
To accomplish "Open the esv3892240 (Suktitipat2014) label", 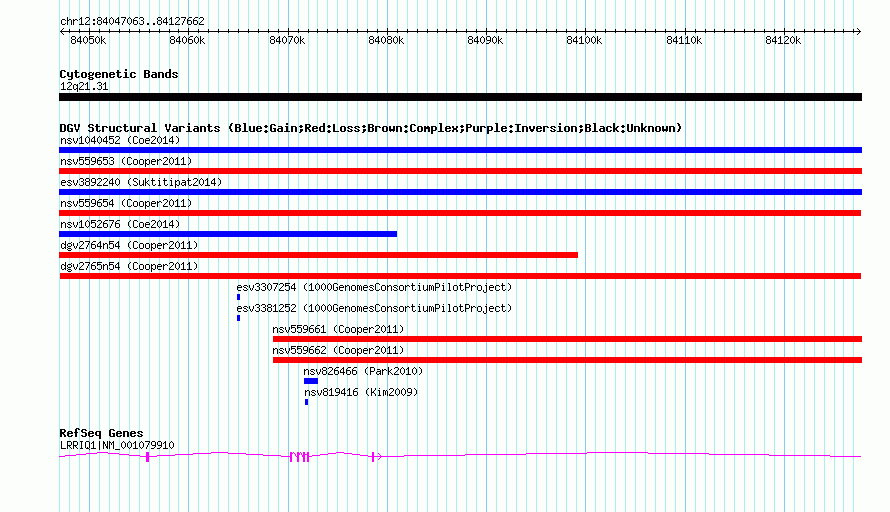I will coord(141,182).
